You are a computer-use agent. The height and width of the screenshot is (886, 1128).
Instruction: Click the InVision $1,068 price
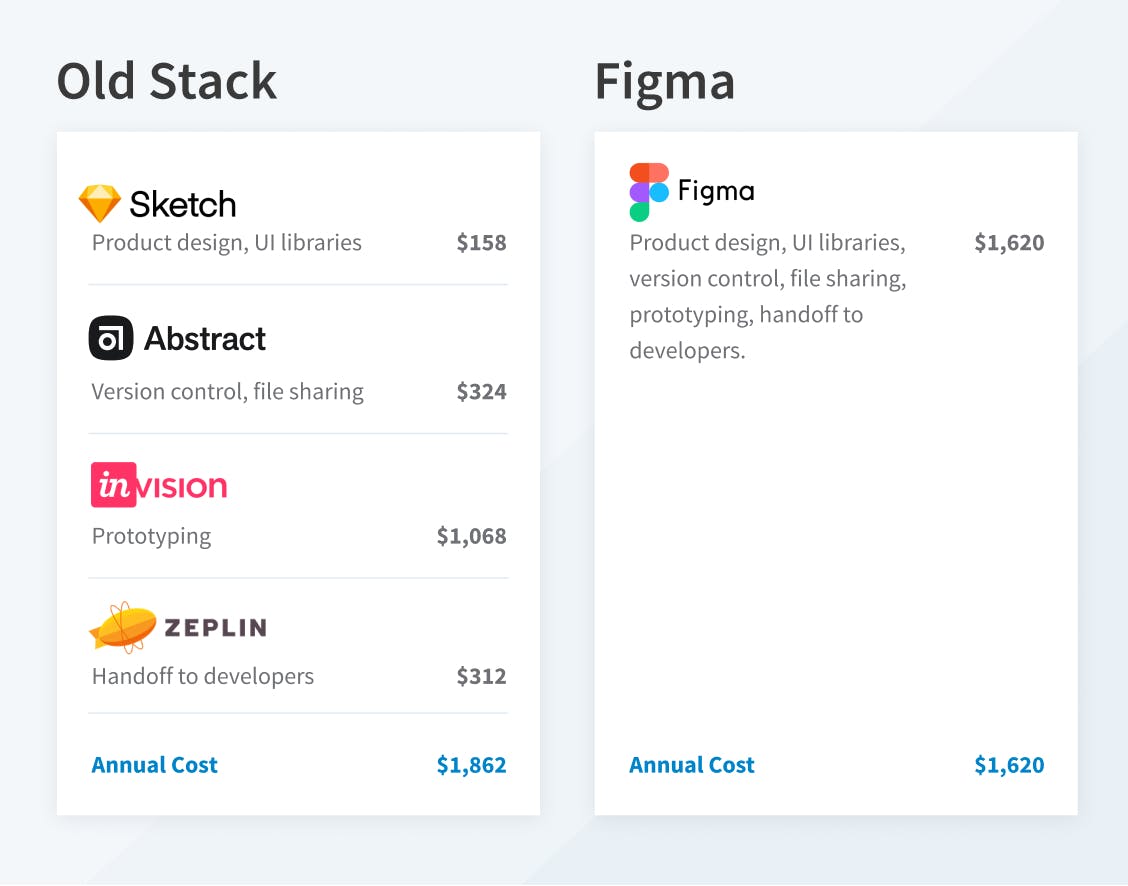(471, 536)
